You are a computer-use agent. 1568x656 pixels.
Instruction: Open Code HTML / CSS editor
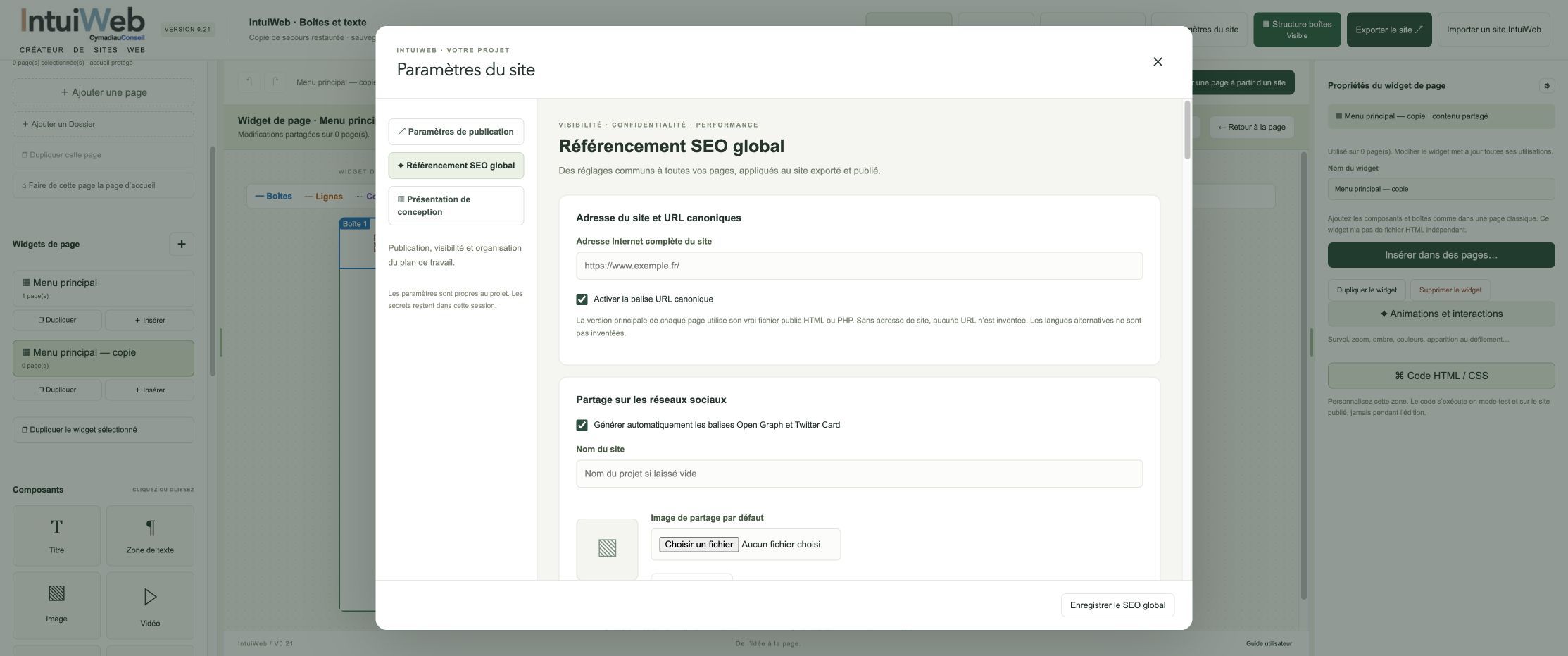coord(1441,376)
